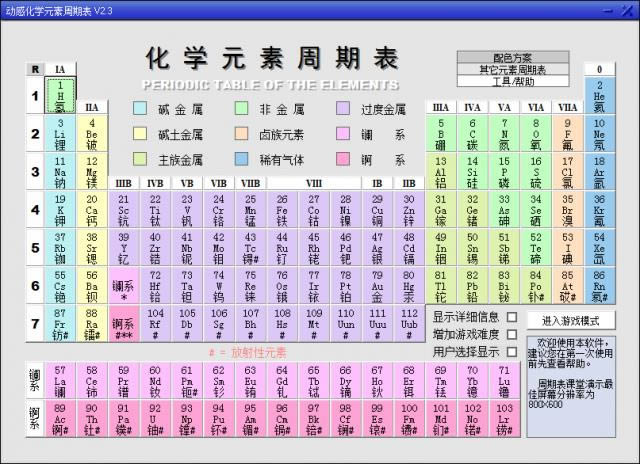Select the Iron (Fe) element tile
The height and width of the screenshot is (464, 640).
282,211
